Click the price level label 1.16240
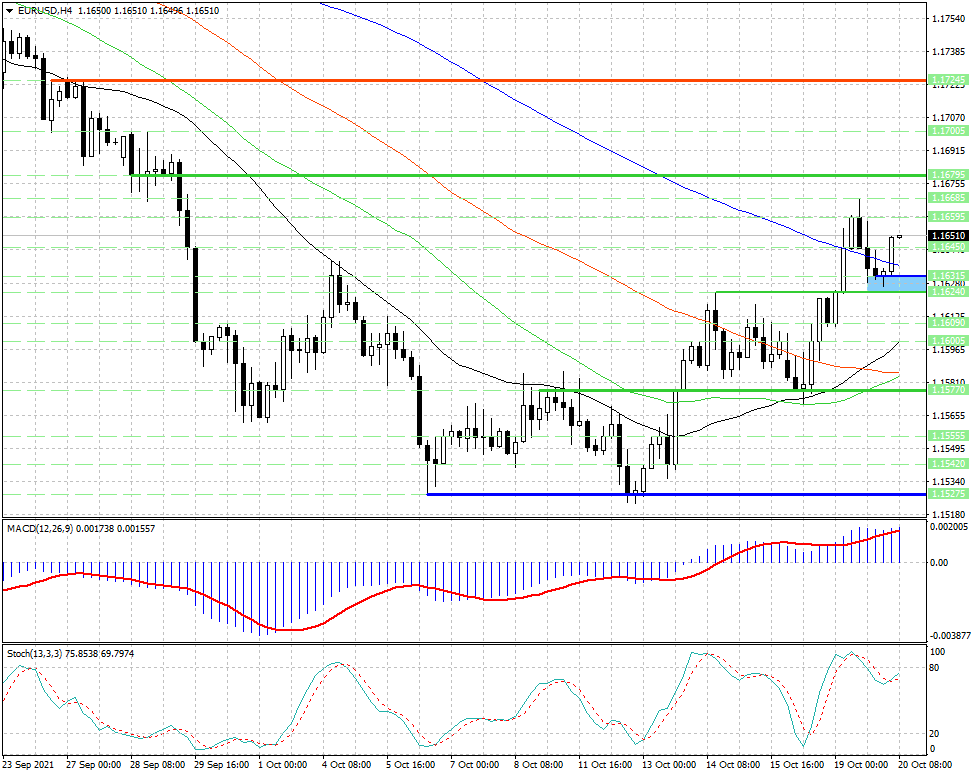Viewport: 972px width, 776px height. 948,291
